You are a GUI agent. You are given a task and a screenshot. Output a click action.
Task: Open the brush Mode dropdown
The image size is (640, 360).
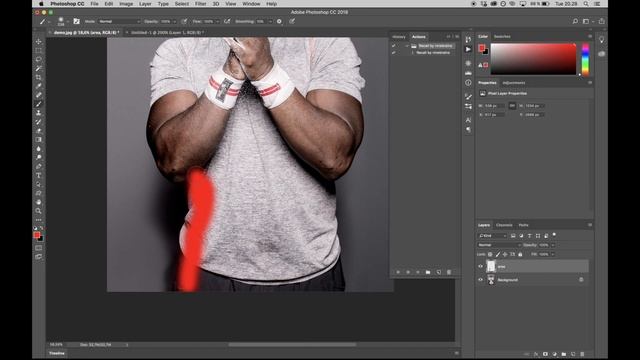click(x=119, y=21)
